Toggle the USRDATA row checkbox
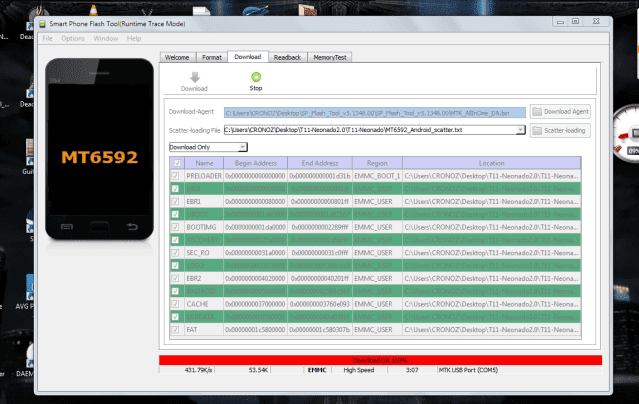The image size is (639, 404). 175,317
